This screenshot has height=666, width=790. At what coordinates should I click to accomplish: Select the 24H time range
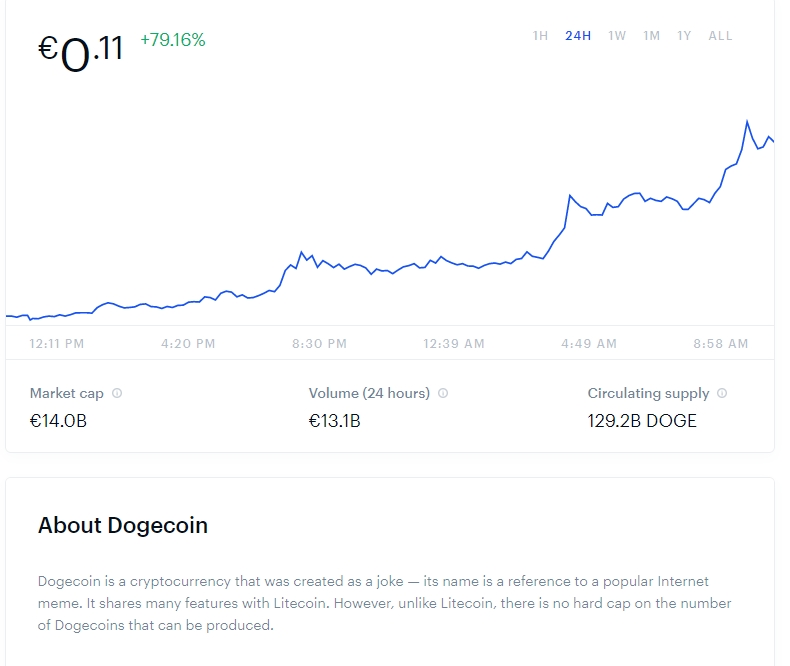[578, 36]
